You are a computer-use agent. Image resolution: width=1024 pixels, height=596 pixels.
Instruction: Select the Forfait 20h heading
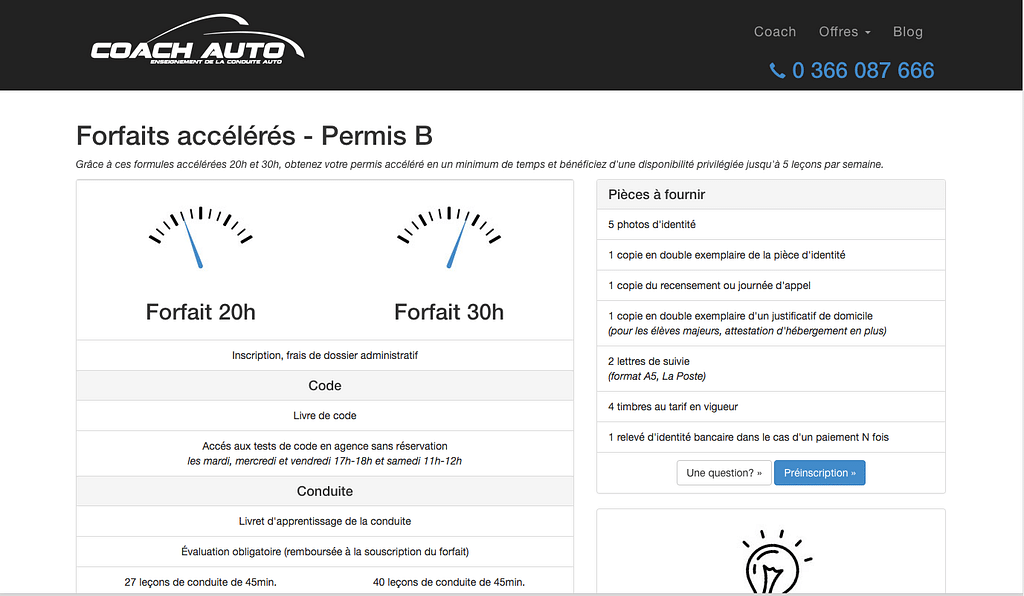[x=201, y=312]
